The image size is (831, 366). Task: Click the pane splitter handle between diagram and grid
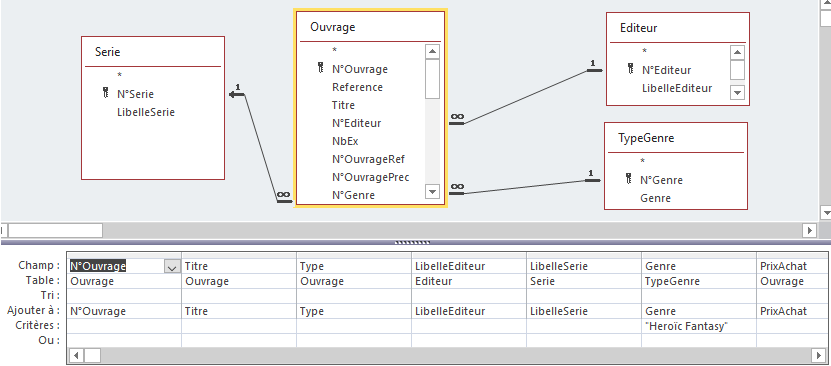pyautogui.click(x=413, y=243)
